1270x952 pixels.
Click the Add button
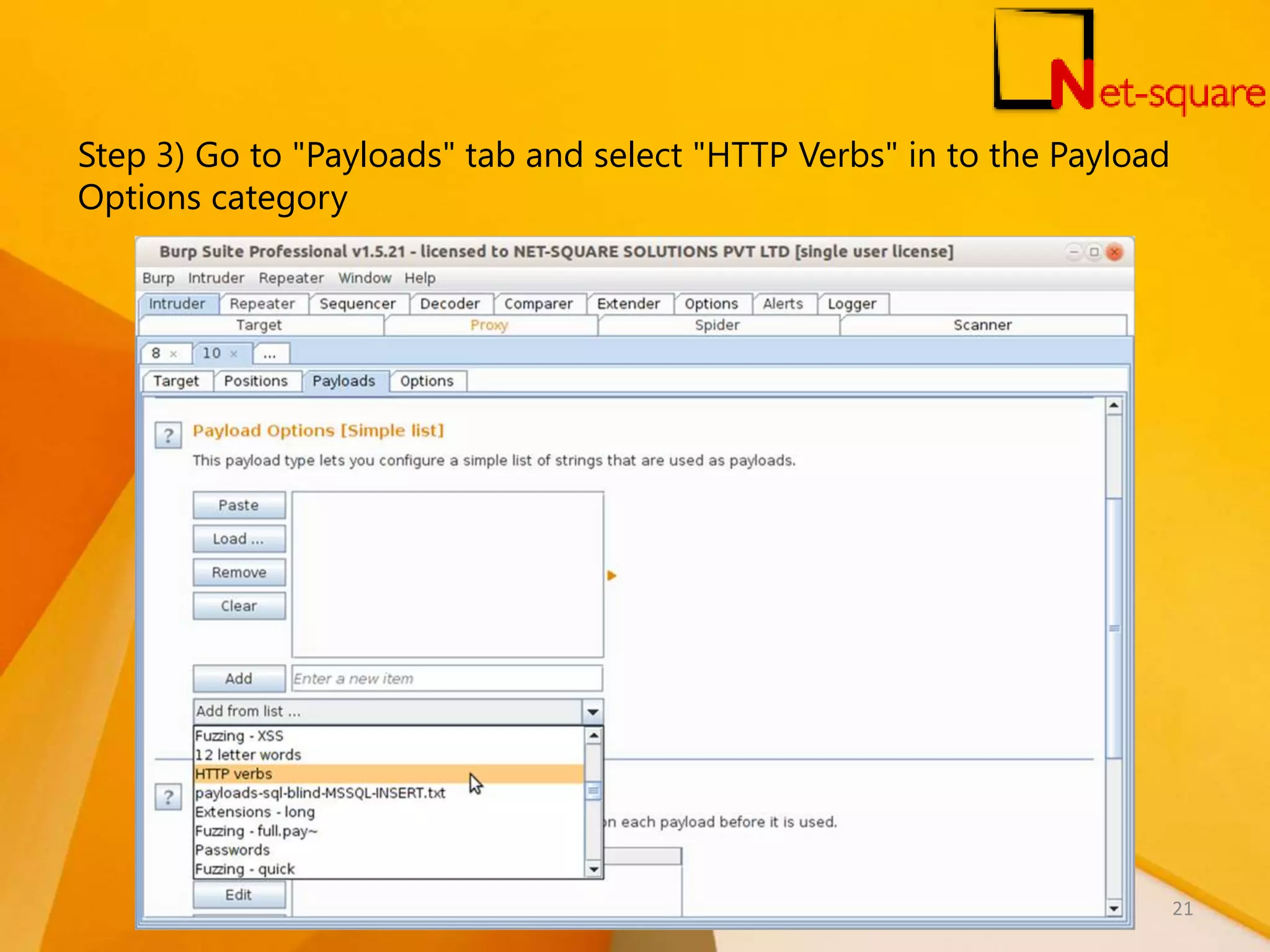pyautogui.click(x=239, y=679)
